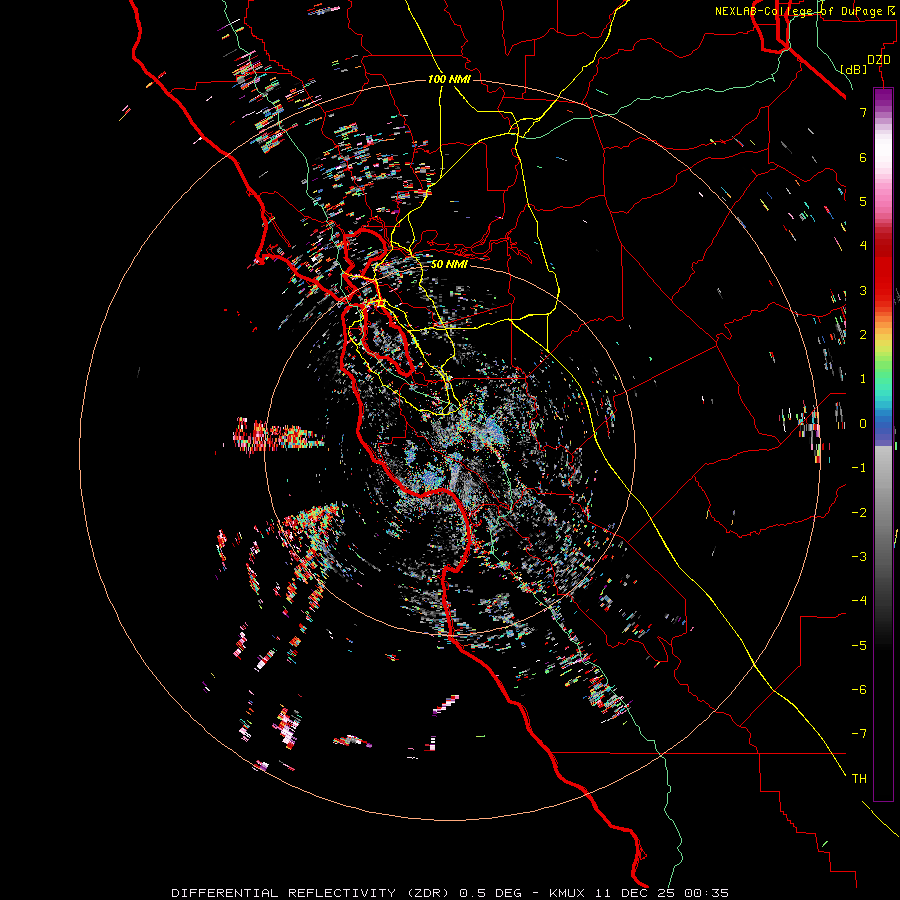Click the -6 value on the color scale
Viewport: 900px width, 900px height.
click(x=859, y=690)
